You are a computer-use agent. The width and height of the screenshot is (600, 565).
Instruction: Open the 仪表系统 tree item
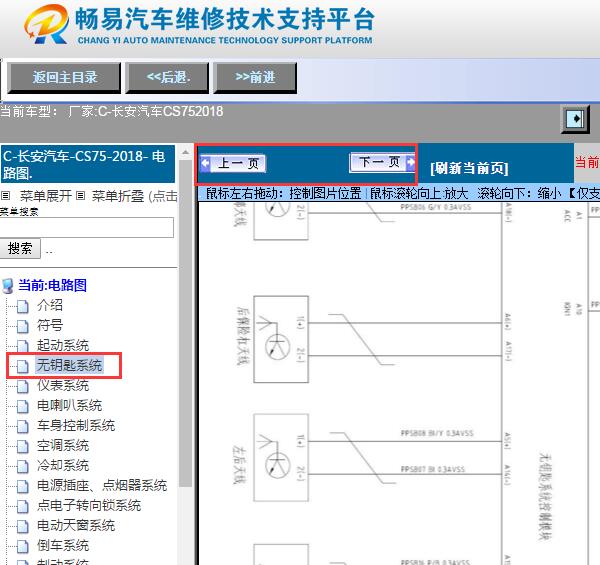pyautogui.click(x=63, y=385)
